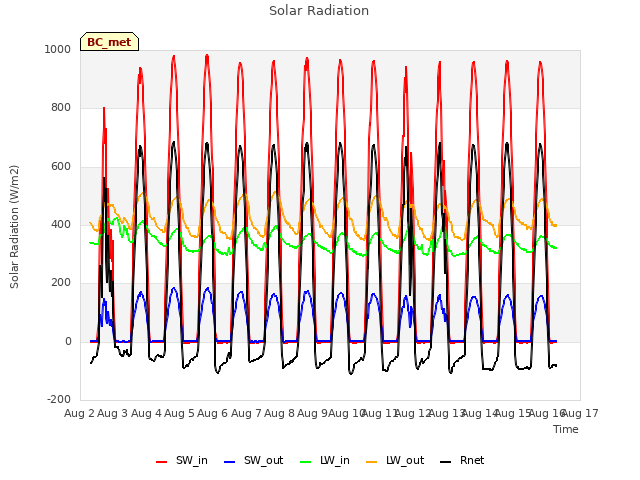Click the Aug 2 x-axis tick label

point(79,413)
